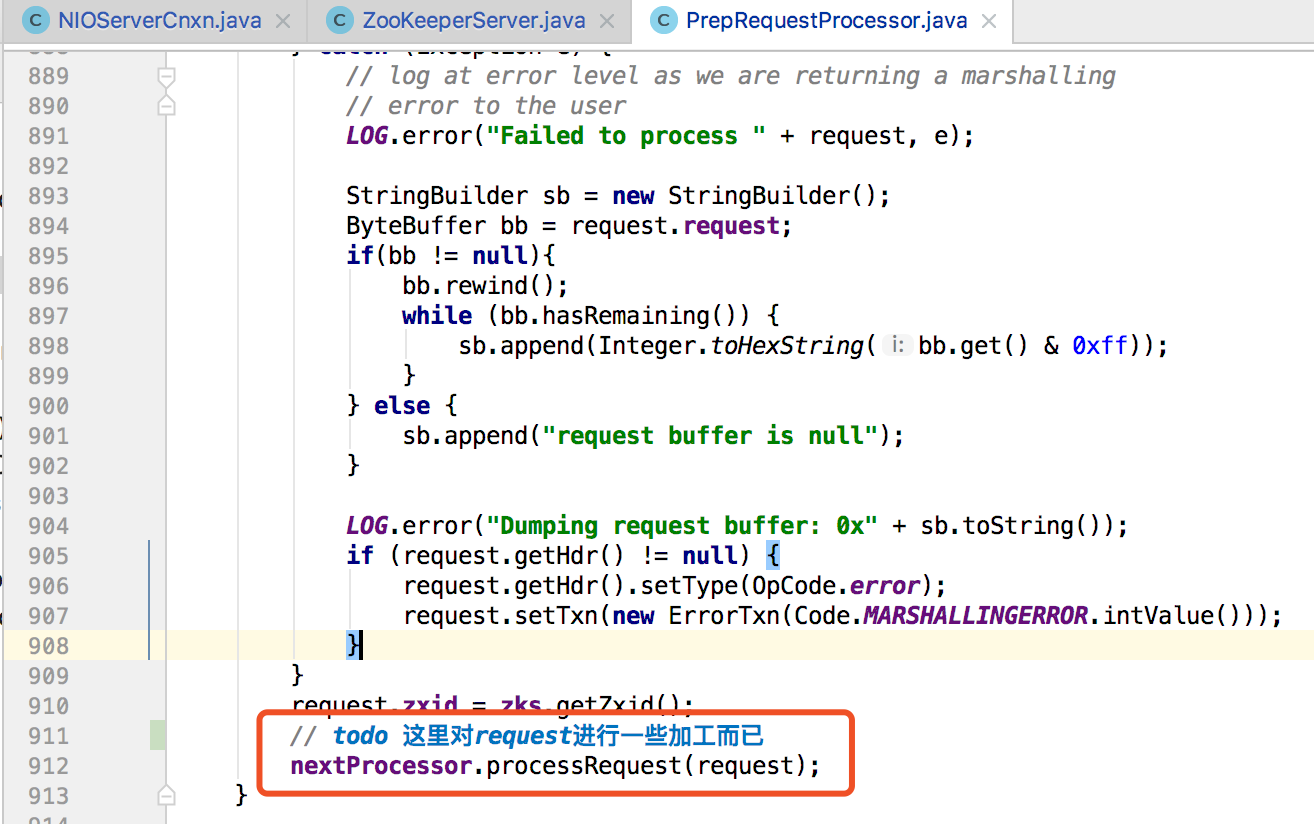Viewport: 1314px width, 824px height.
Task: Click the "Failed to process " string literal
Action: tap(626, 136)
